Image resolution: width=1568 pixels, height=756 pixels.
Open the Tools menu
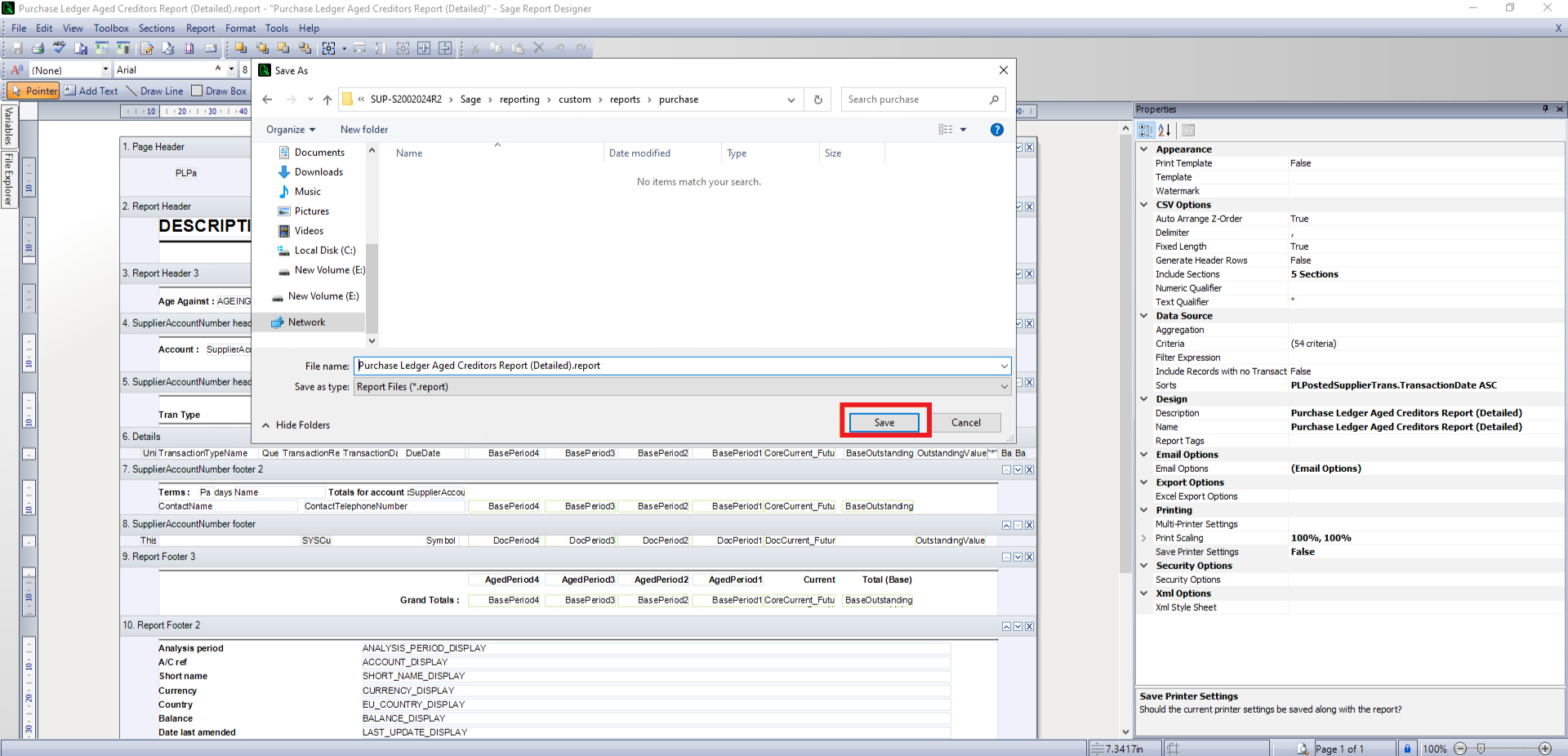tap(277, 28)
